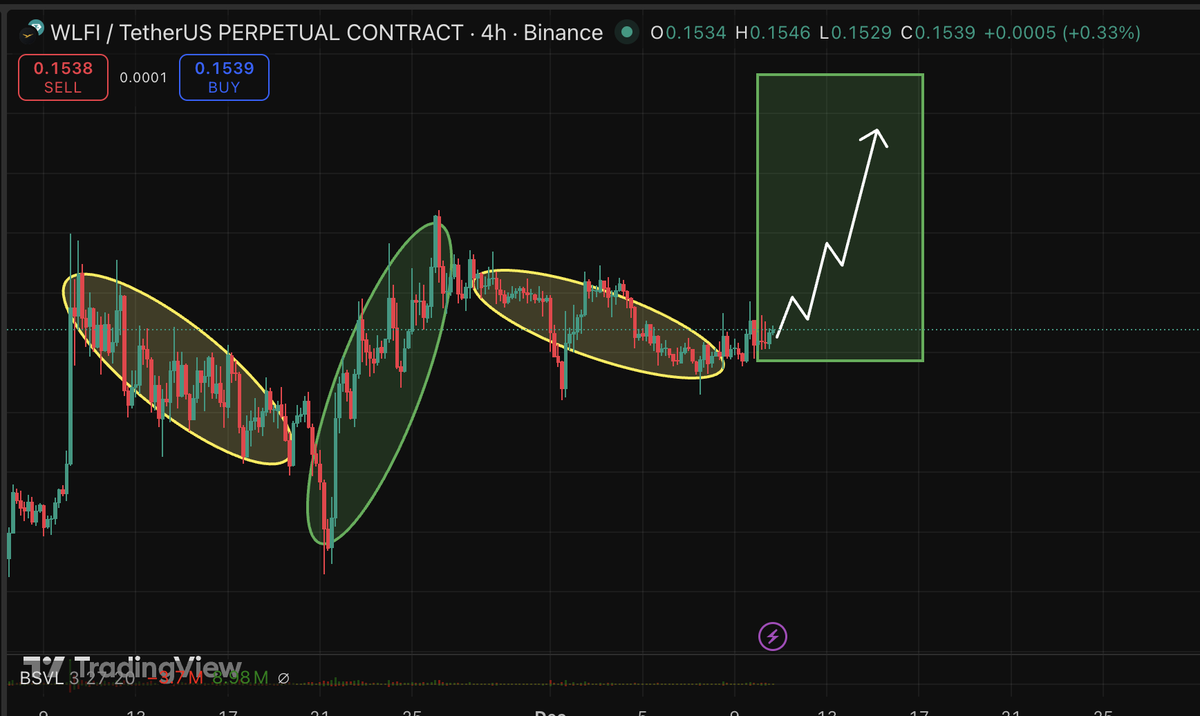Screen dimensions: 1200x716
Task: Select the BSVL indicator legend label
Action: [x=43, y=679]
